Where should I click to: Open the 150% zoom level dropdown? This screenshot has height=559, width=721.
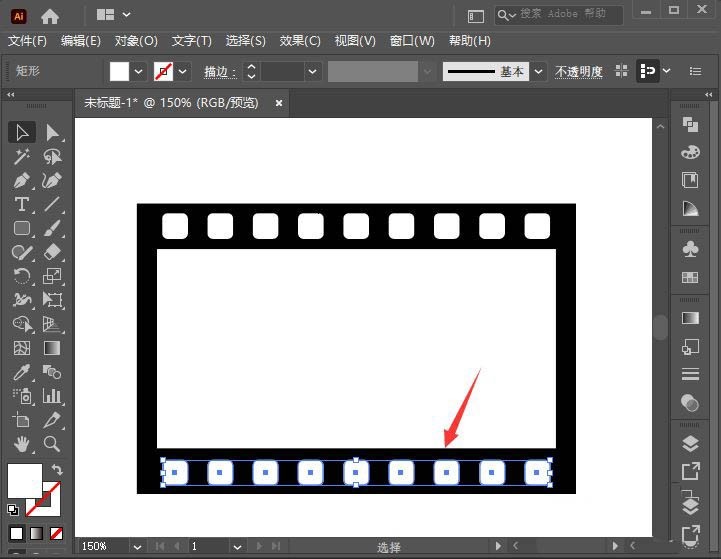point(137,547)
